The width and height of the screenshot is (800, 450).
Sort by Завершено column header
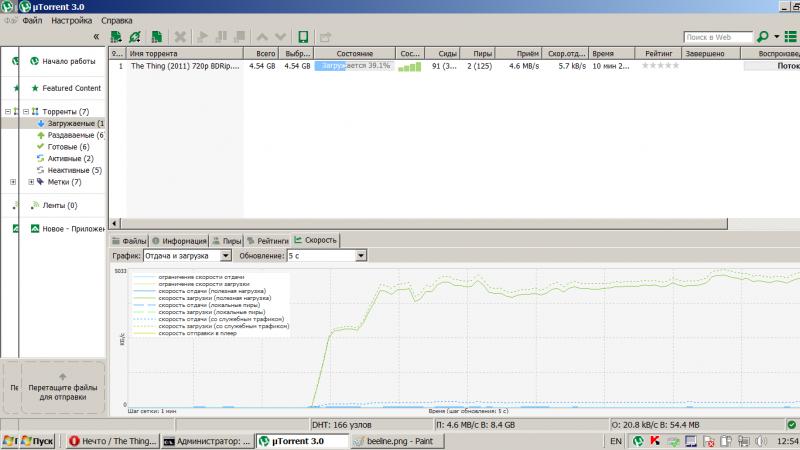[x=711, y=54]
